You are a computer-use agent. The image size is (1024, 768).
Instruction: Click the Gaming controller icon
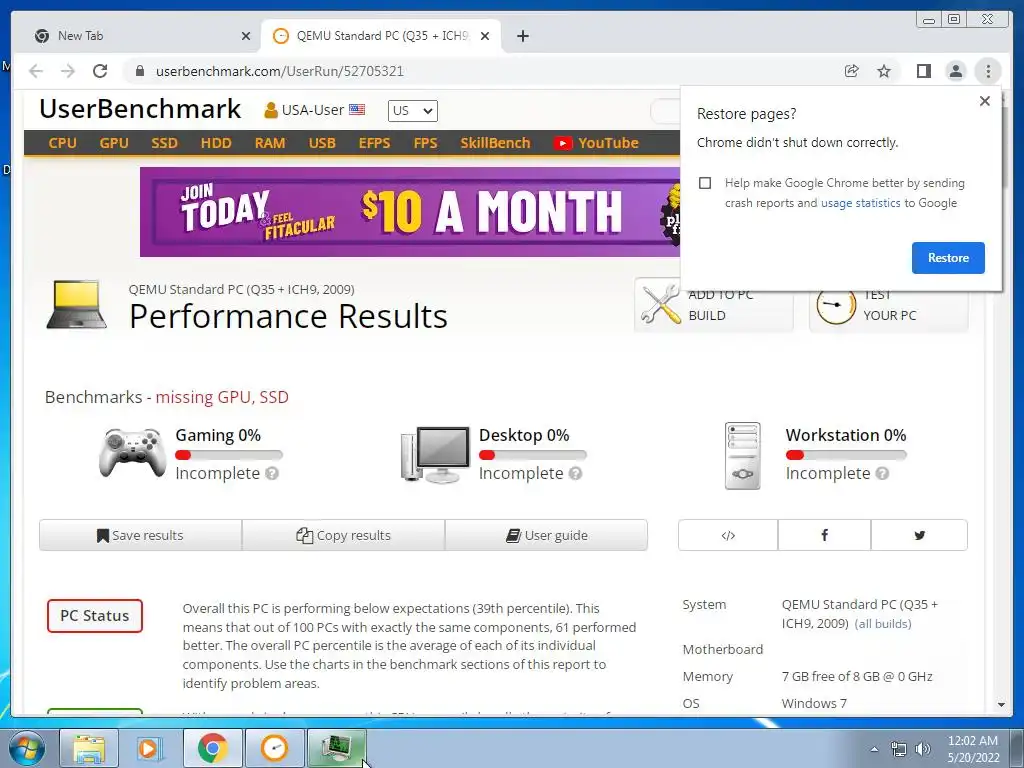[x=133, y=453]
